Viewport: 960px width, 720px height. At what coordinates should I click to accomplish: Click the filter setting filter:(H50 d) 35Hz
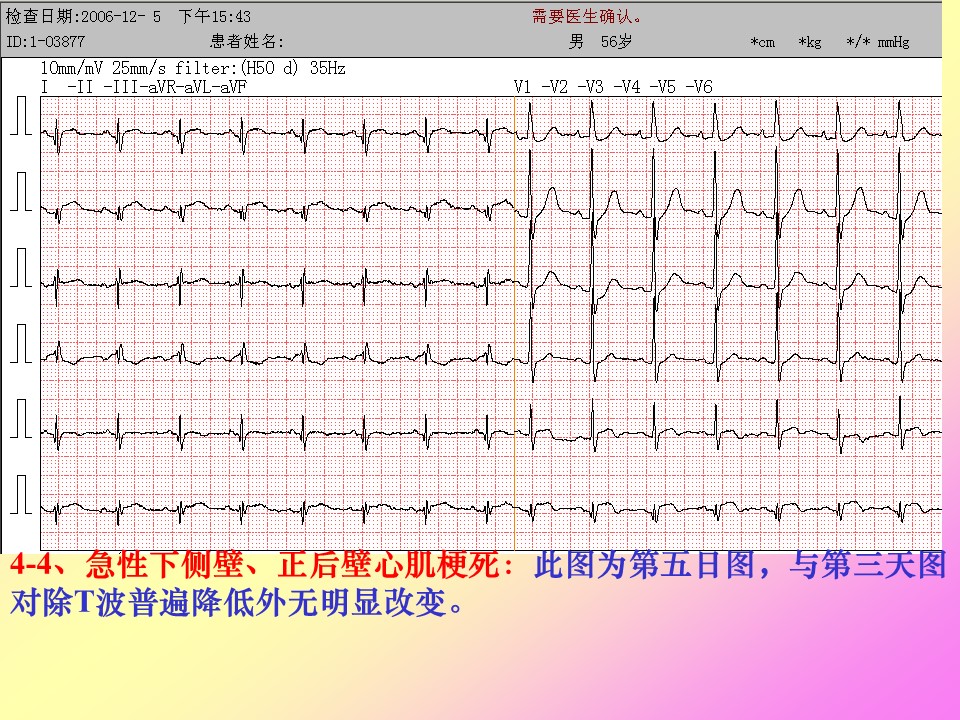pyautogui.click(x=260, y=68)
